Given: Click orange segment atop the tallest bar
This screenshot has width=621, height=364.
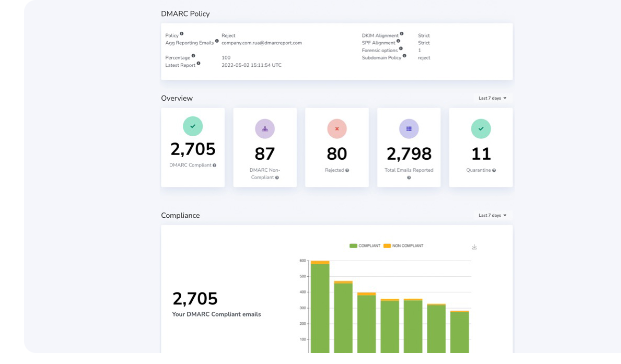Looking at the screenshot, I should click(320, 262).
